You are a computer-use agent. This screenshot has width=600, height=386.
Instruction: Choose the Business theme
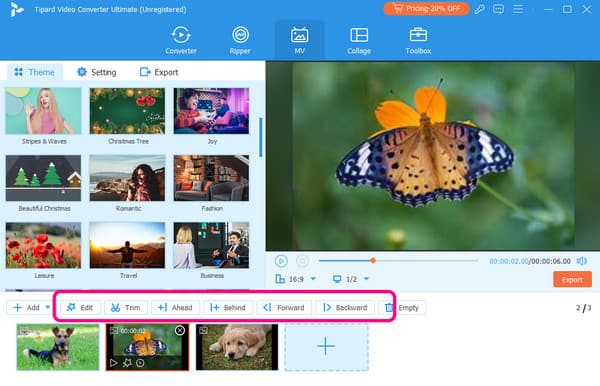tap(211, 245)
